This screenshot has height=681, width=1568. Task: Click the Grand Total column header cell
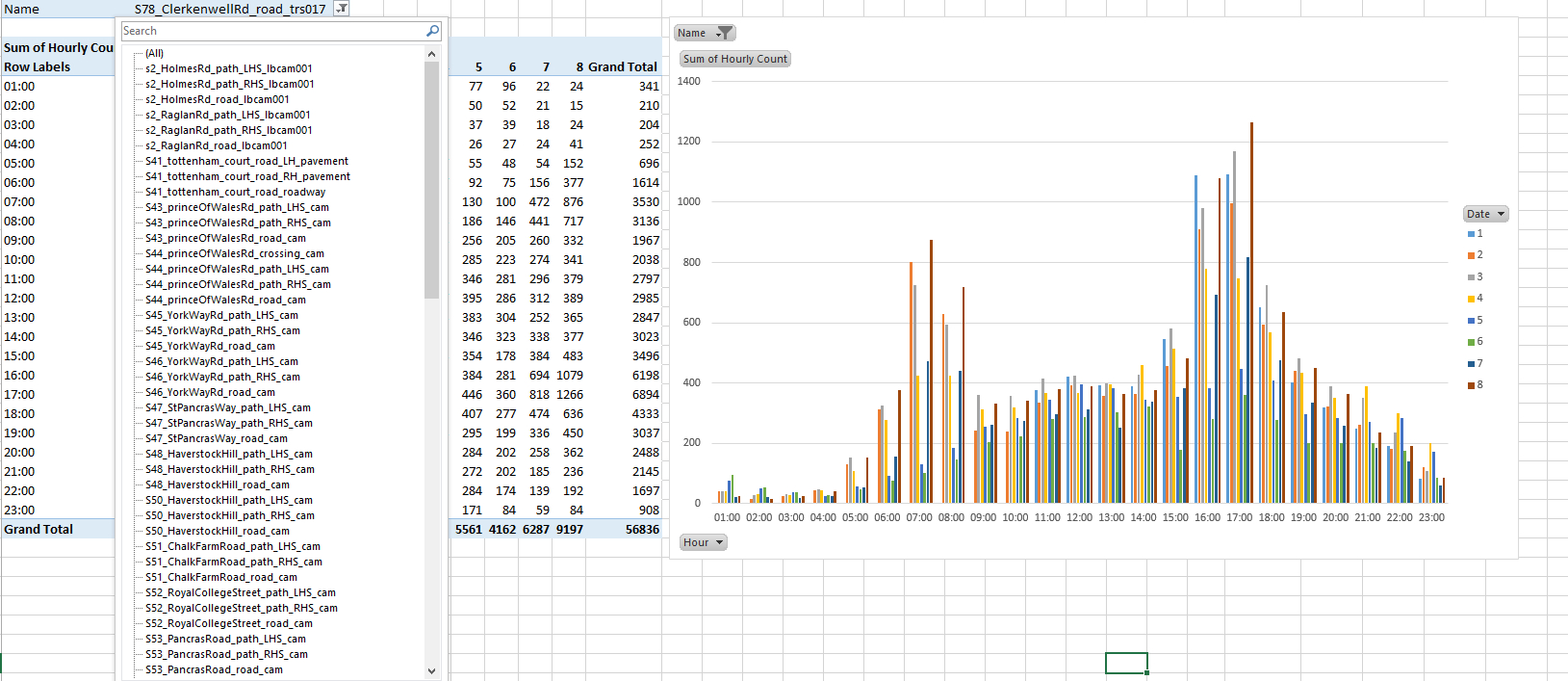(622, 66)
